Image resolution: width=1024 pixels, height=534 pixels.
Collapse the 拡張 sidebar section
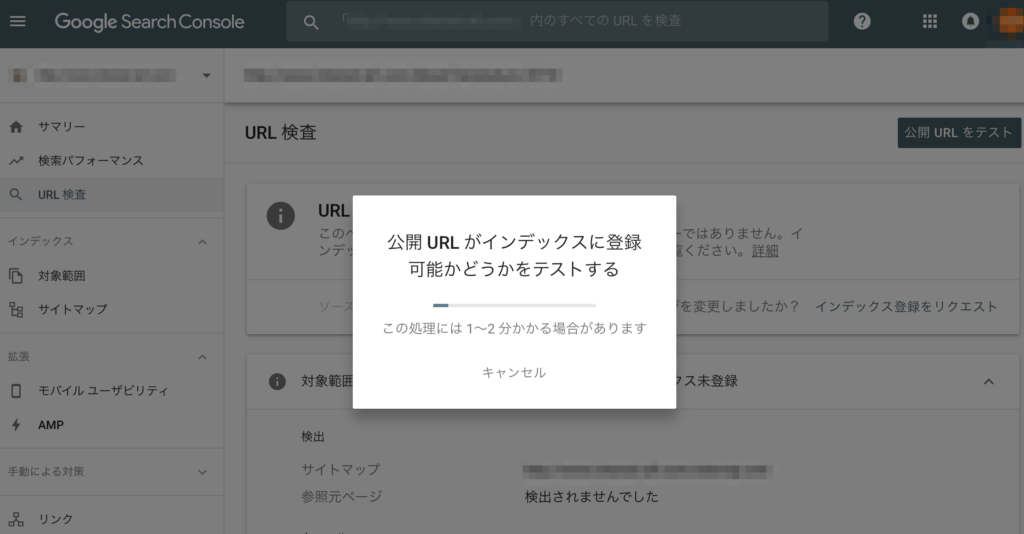202,357
